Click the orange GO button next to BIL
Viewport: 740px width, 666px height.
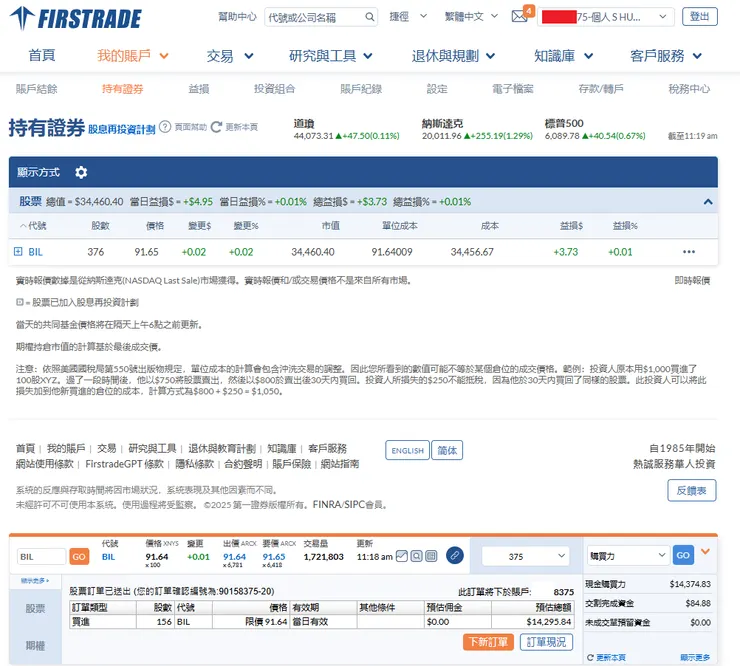pos(79,556)
